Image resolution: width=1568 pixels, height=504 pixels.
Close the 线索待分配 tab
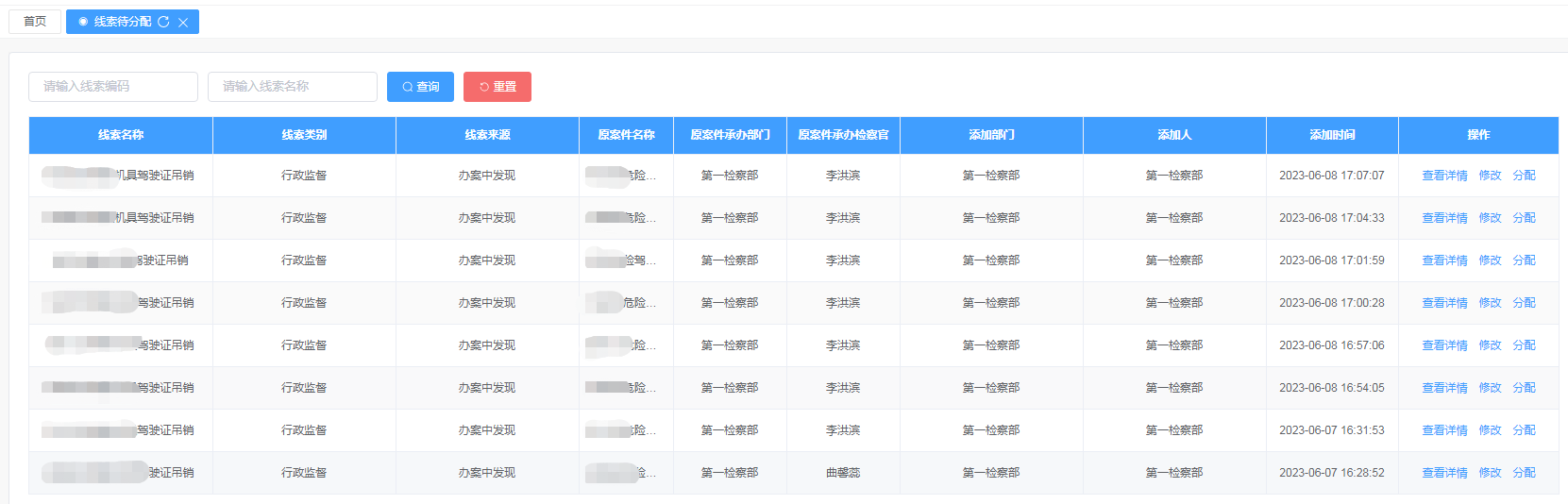tap(183, 22)
